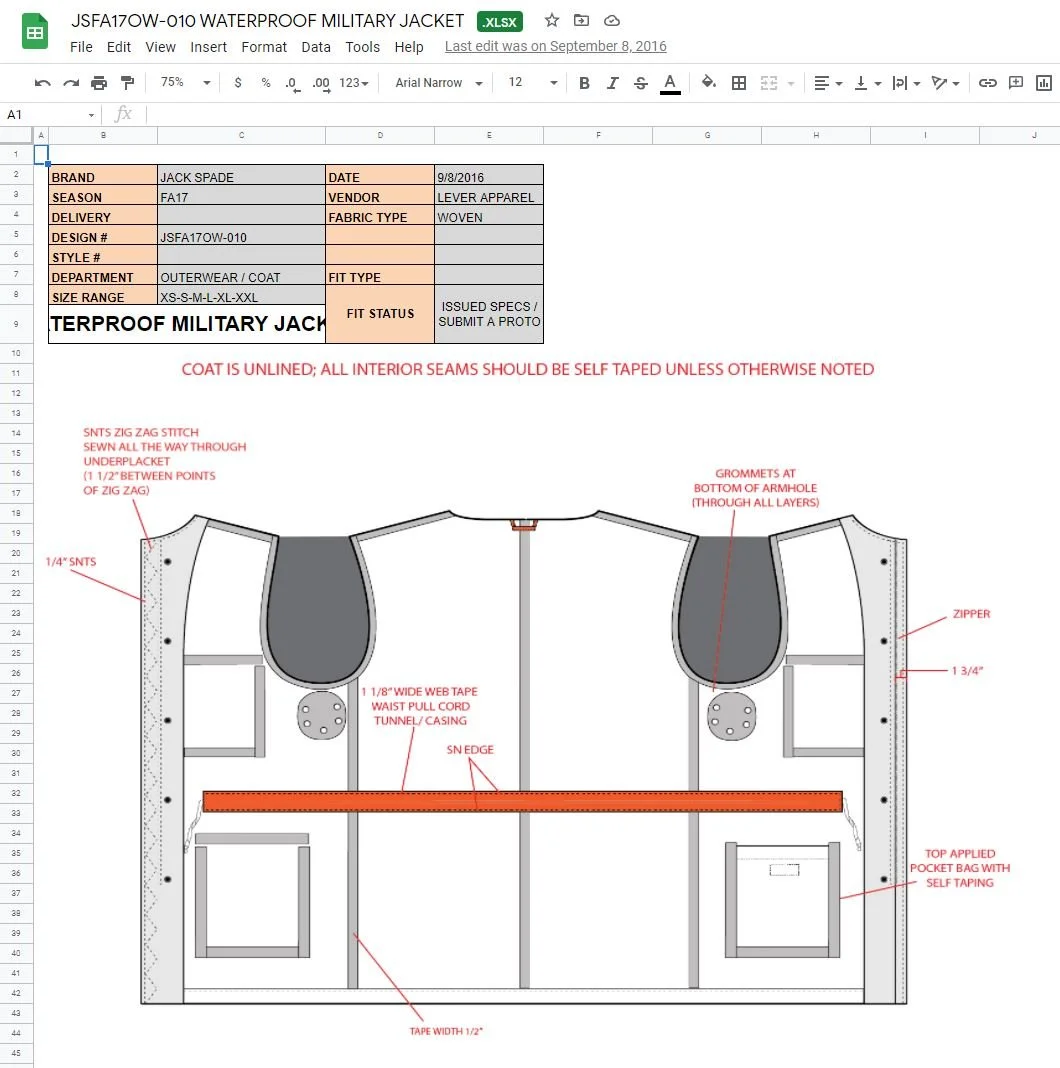Click the Move to folder icon
Viewport: 1060px width, 1068px height.
(581, 20)
